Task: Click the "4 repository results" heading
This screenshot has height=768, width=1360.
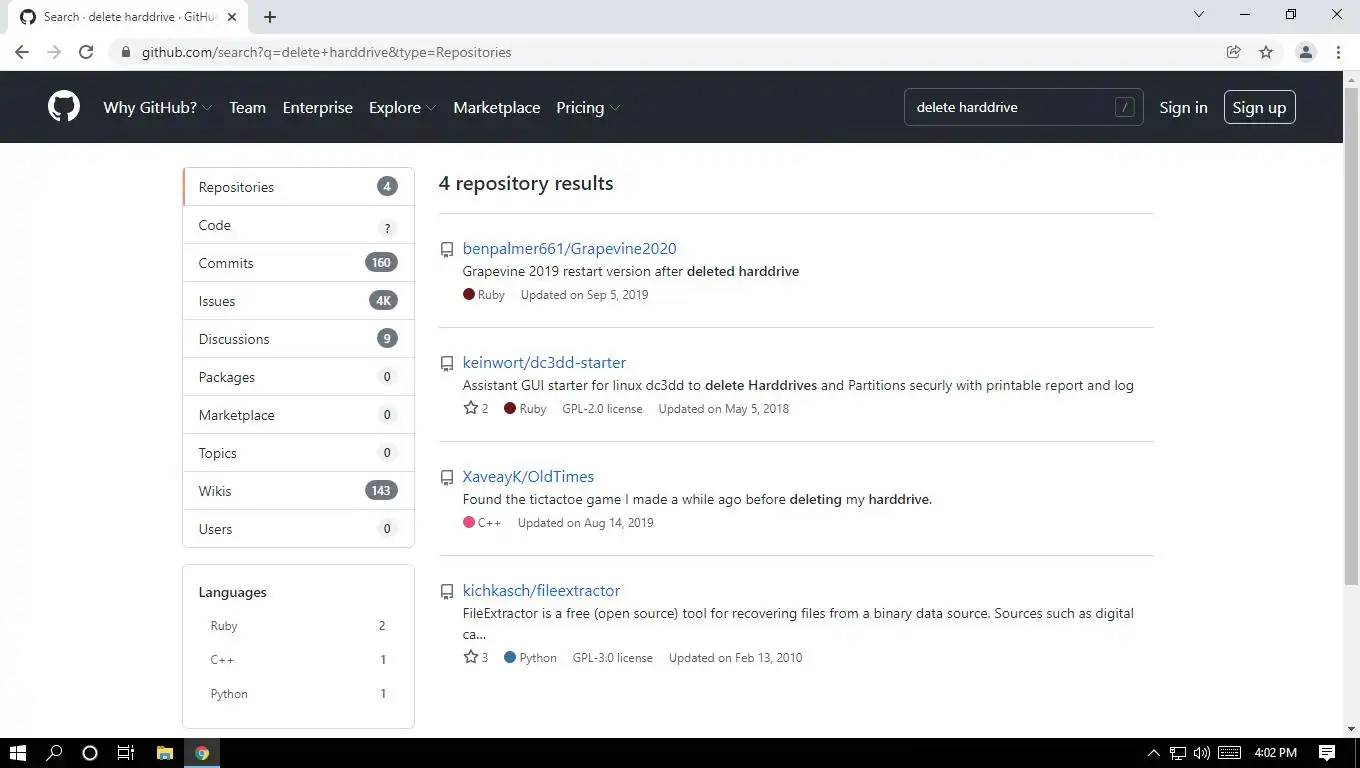Action: (x=526, y=184)
